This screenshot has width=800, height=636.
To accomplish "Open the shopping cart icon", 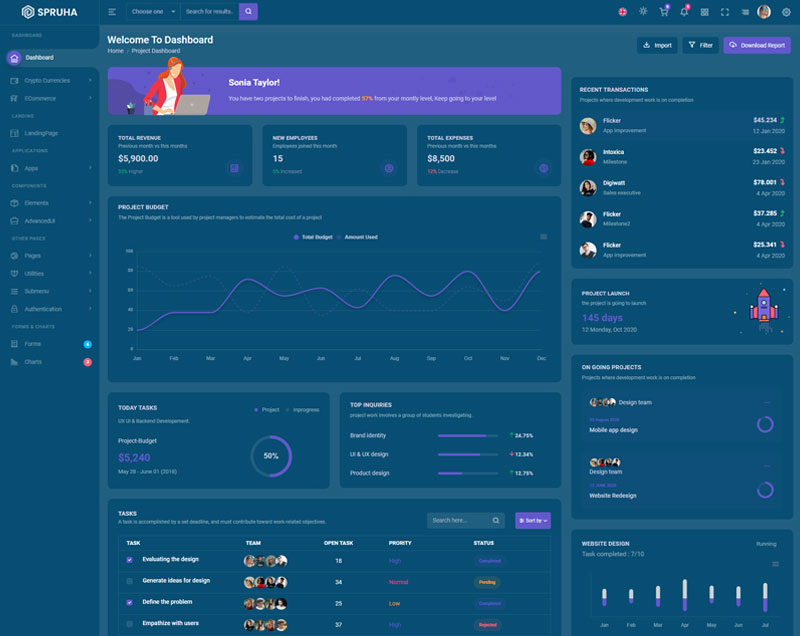I will pos(663,12).
